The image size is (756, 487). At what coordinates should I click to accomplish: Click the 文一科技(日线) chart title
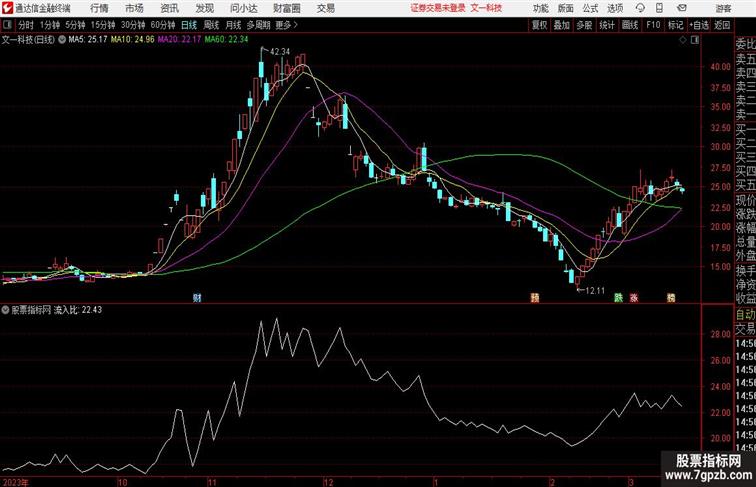28,40
